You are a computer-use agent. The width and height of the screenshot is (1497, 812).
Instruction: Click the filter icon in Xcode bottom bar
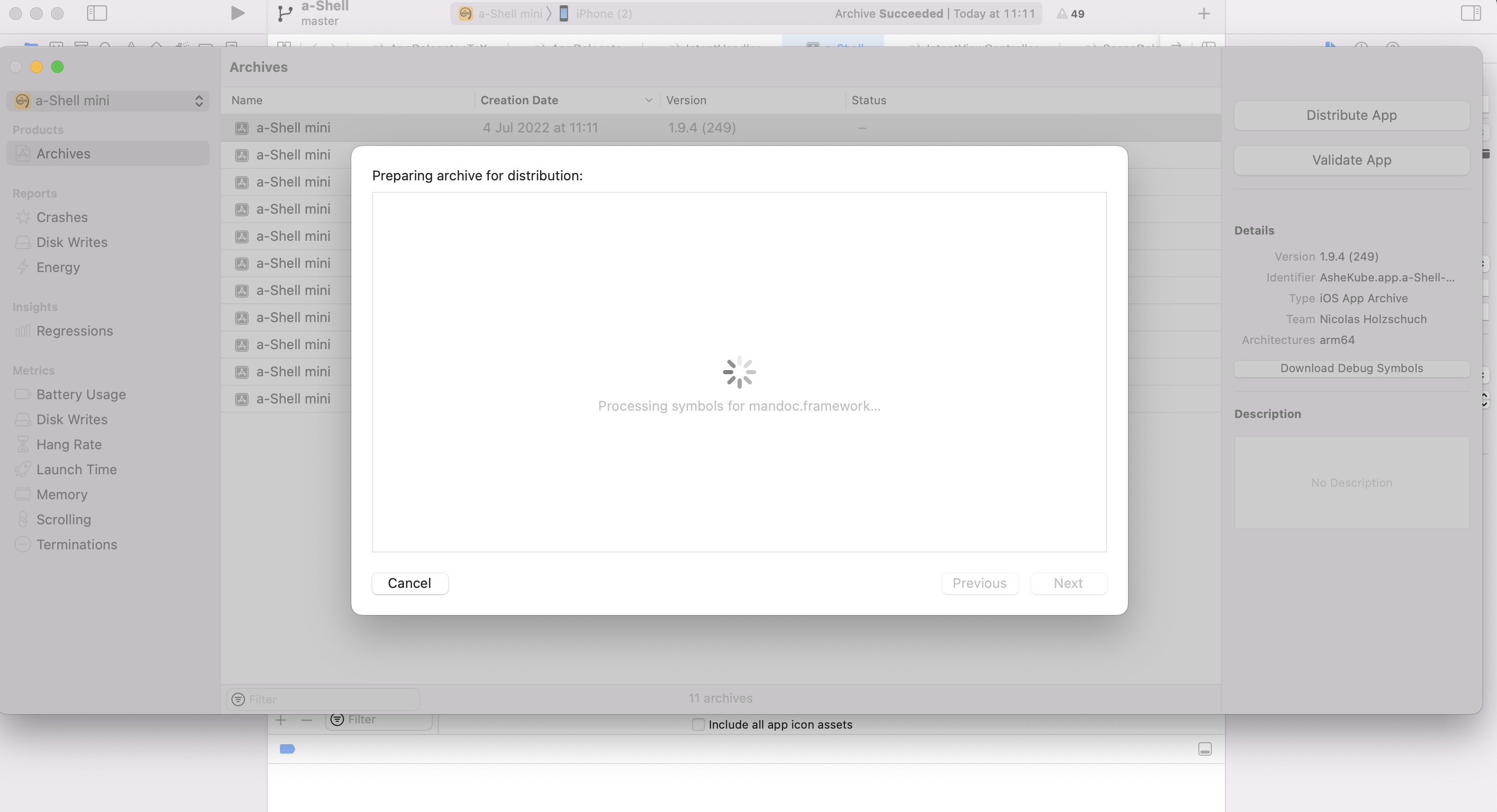(x=337, y=720)
